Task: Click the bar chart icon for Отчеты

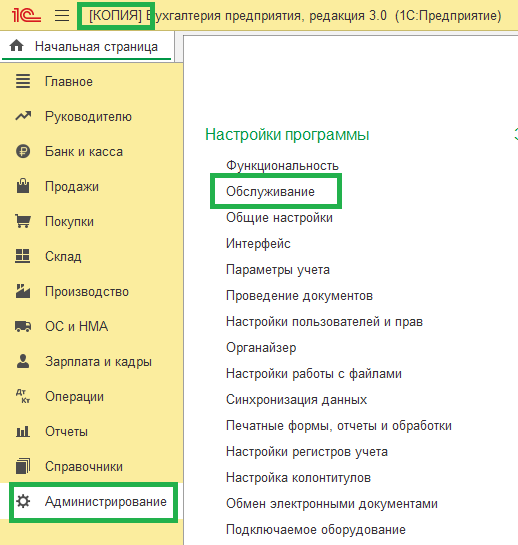Action: (x=23, y=431)
